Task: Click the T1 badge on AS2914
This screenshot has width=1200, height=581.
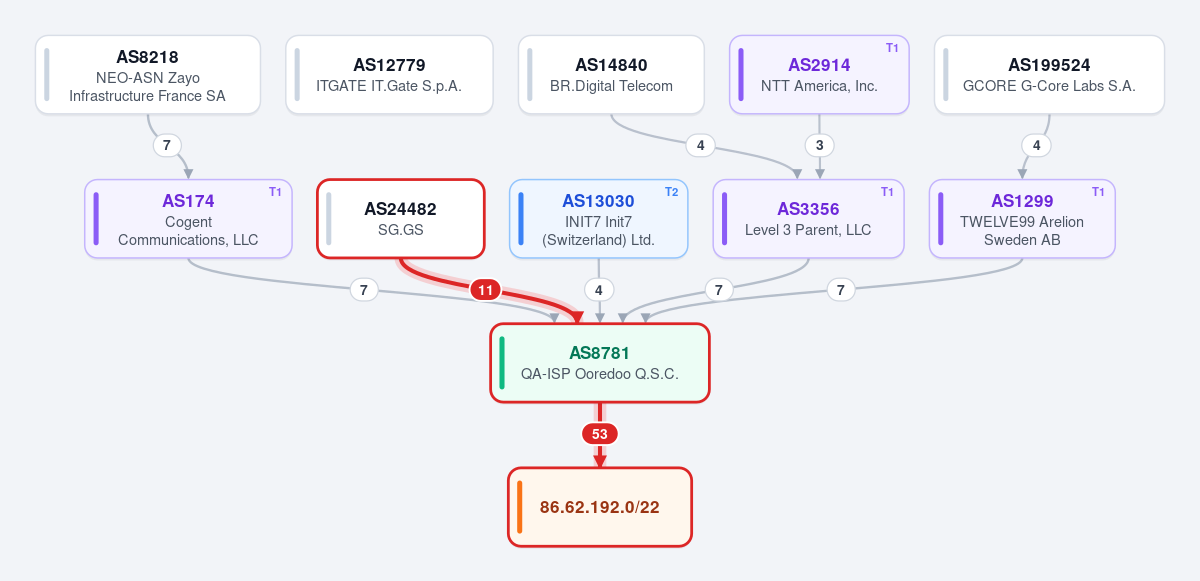Action: click(x=892, y=48)
